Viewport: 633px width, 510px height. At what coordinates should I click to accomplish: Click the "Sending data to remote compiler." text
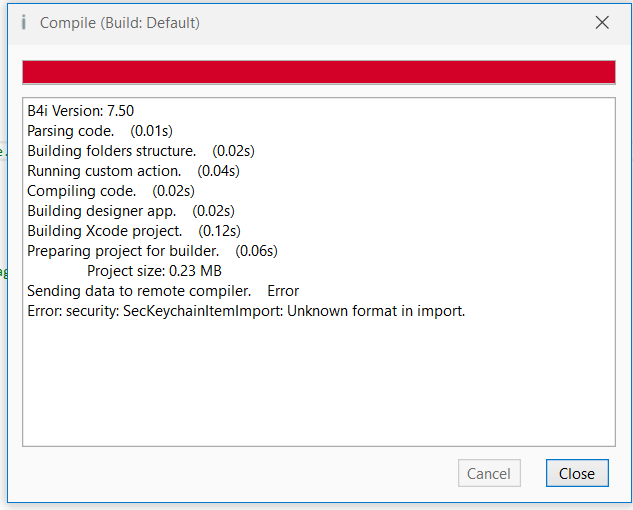click(138, 291)
